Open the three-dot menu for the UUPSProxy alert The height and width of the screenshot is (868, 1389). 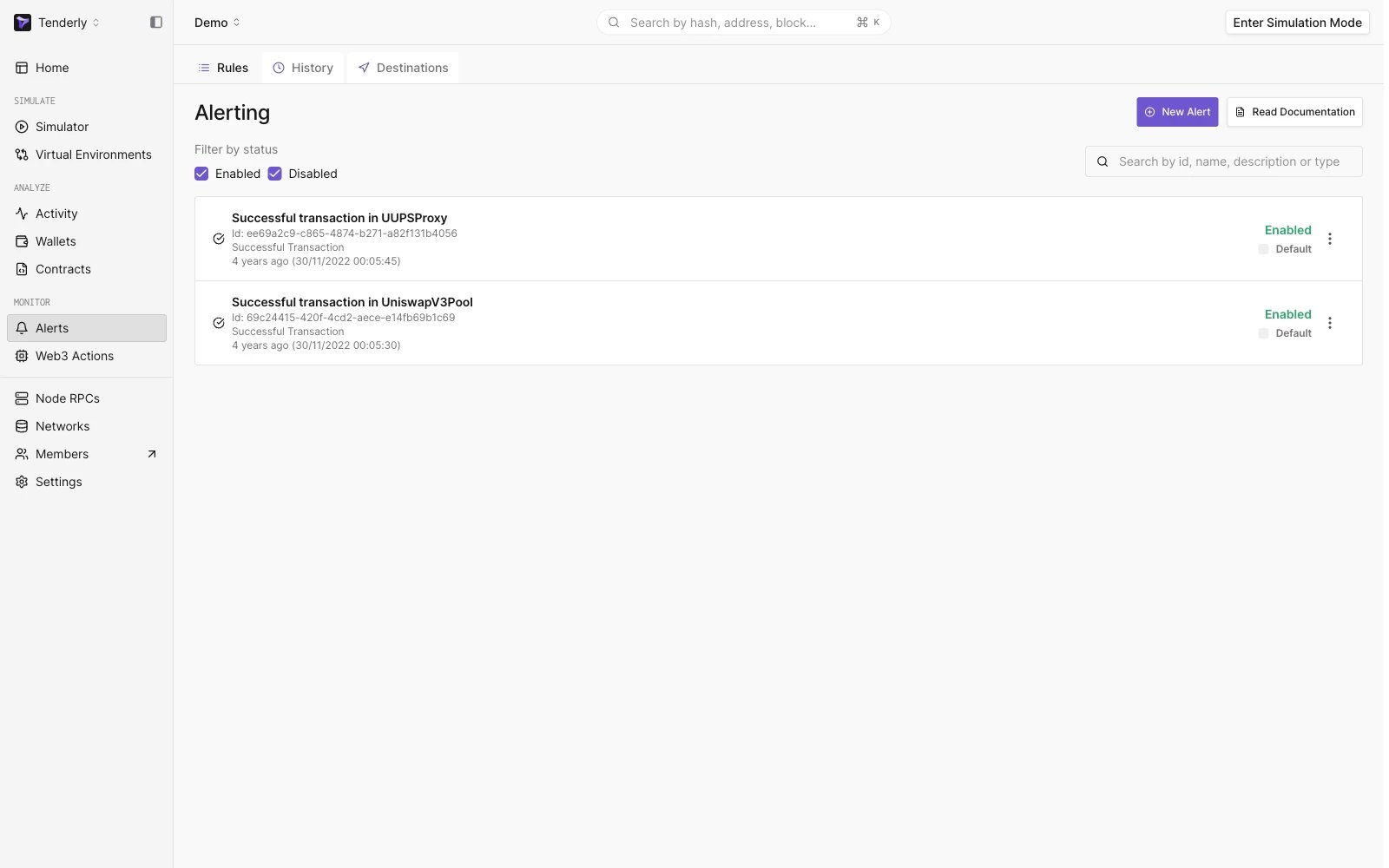tap(1330, 239)
